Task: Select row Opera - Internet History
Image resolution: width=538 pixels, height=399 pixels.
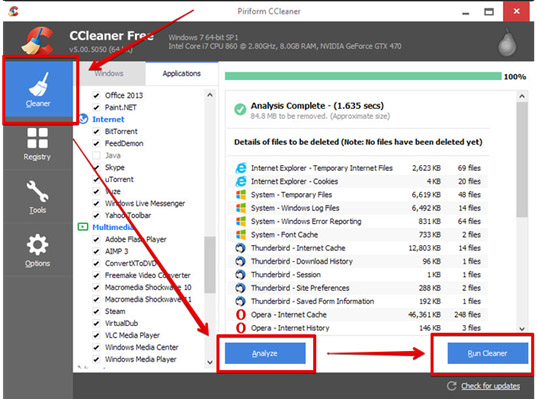Action: pos(359,328)
